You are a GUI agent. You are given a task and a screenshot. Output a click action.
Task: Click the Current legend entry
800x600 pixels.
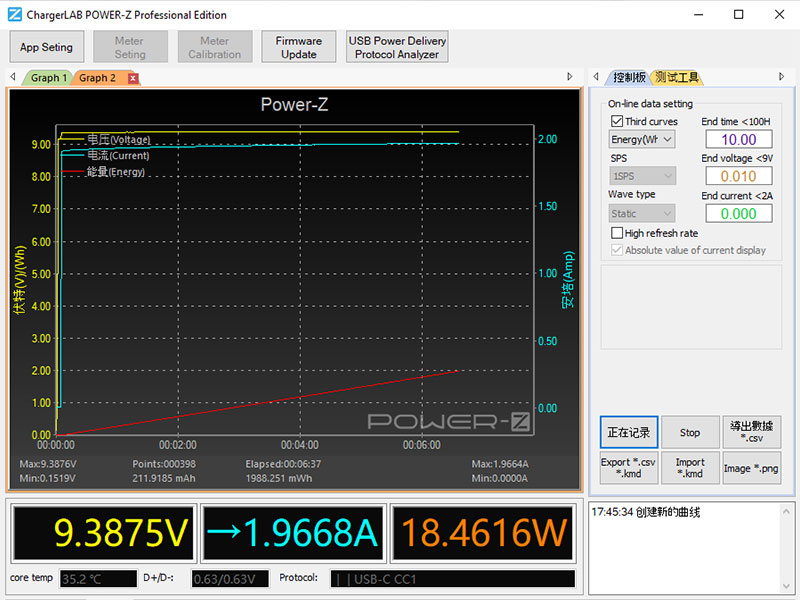pos(117,155)
